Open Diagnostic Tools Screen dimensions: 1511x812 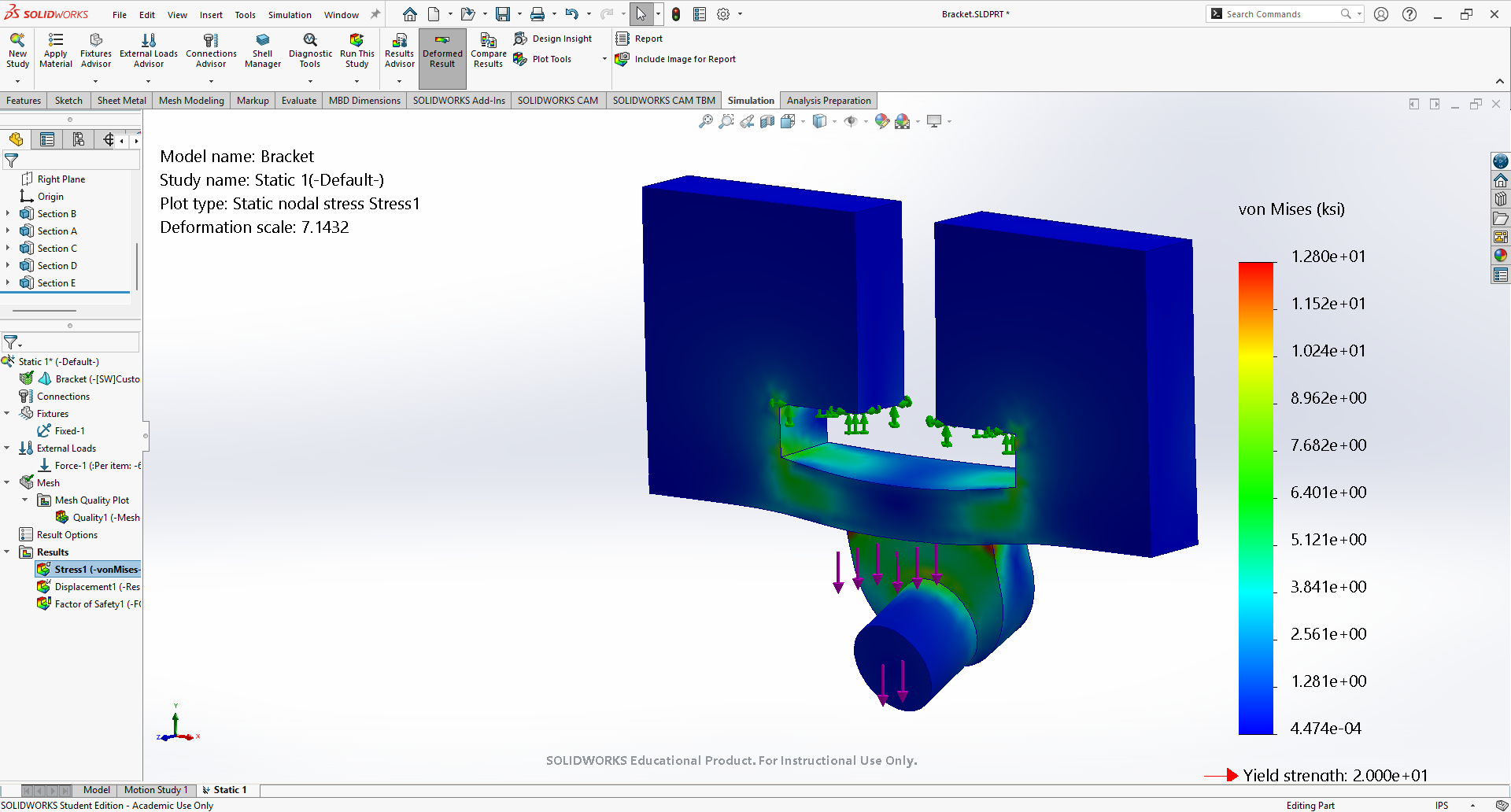(x=310, y=51)
